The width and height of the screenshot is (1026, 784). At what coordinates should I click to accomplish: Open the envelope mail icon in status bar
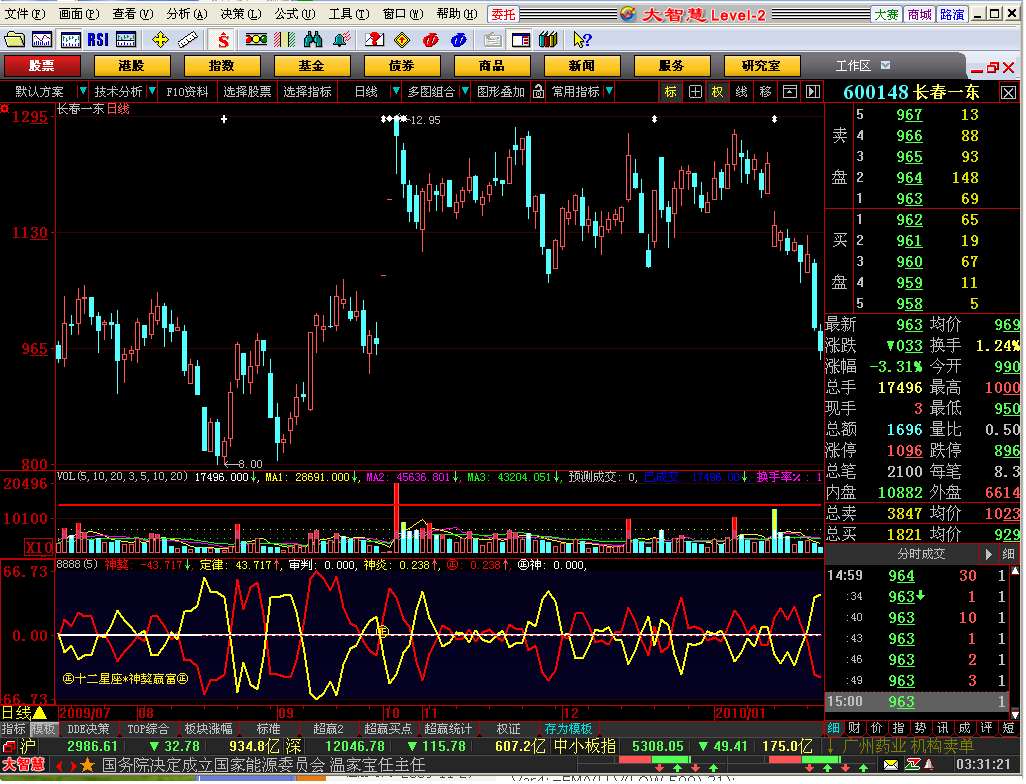point(891,764)
